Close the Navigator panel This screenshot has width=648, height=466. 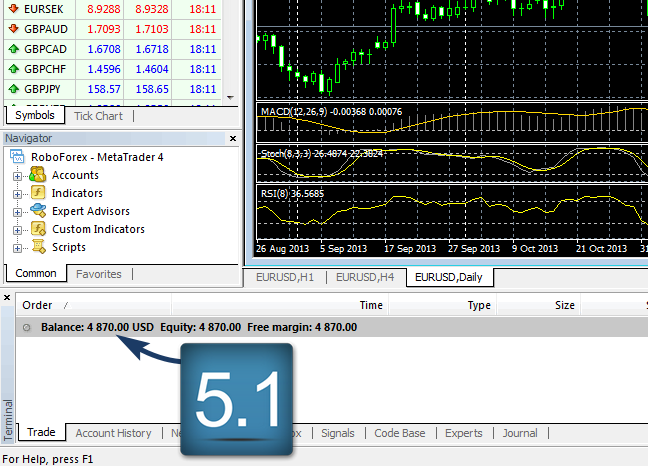point(233,139)
